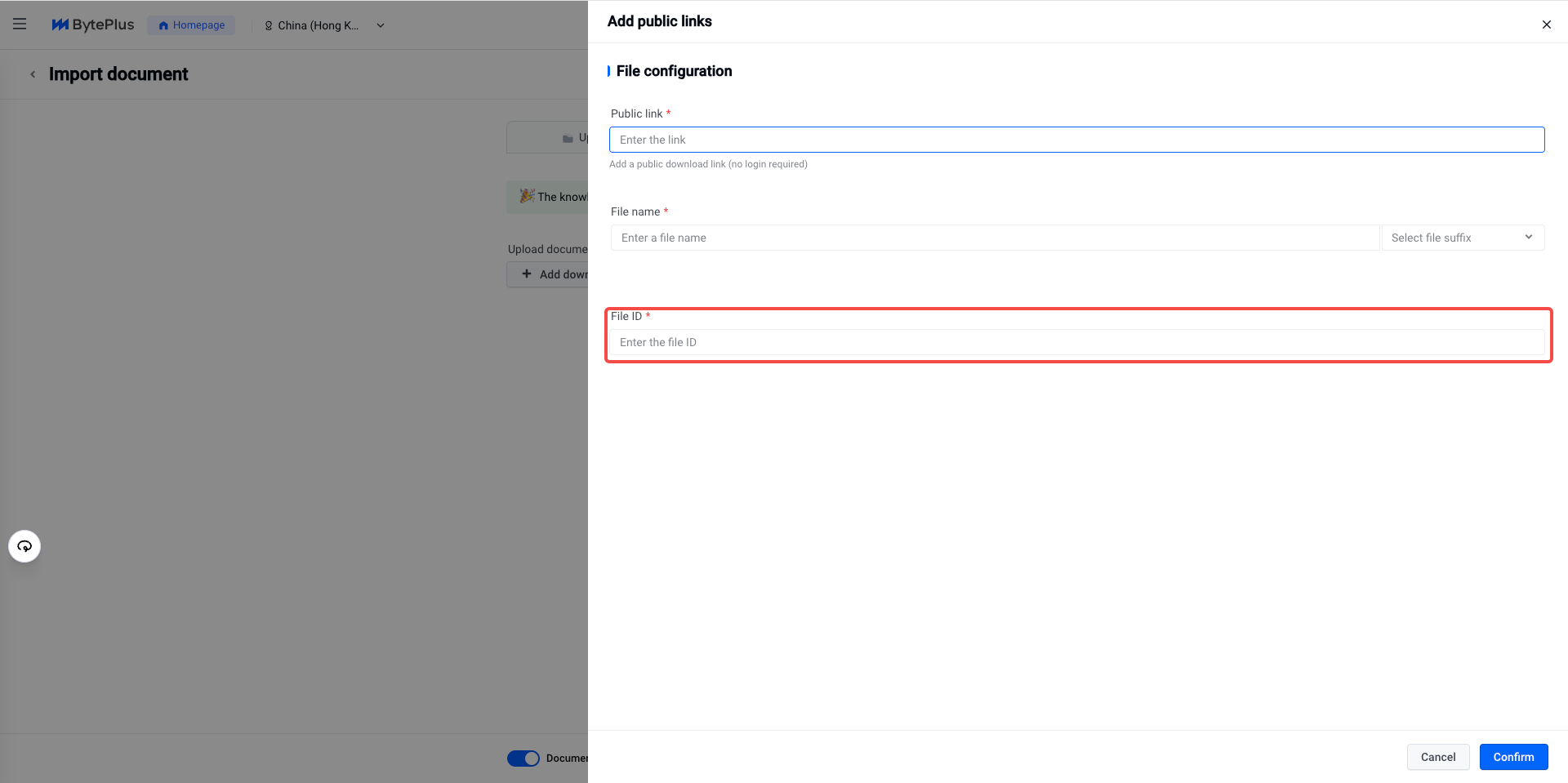The height and width of the screenshot is (783, 1568).
Task: Open the hamburger navigation menu
Action: tap(20, 24)
